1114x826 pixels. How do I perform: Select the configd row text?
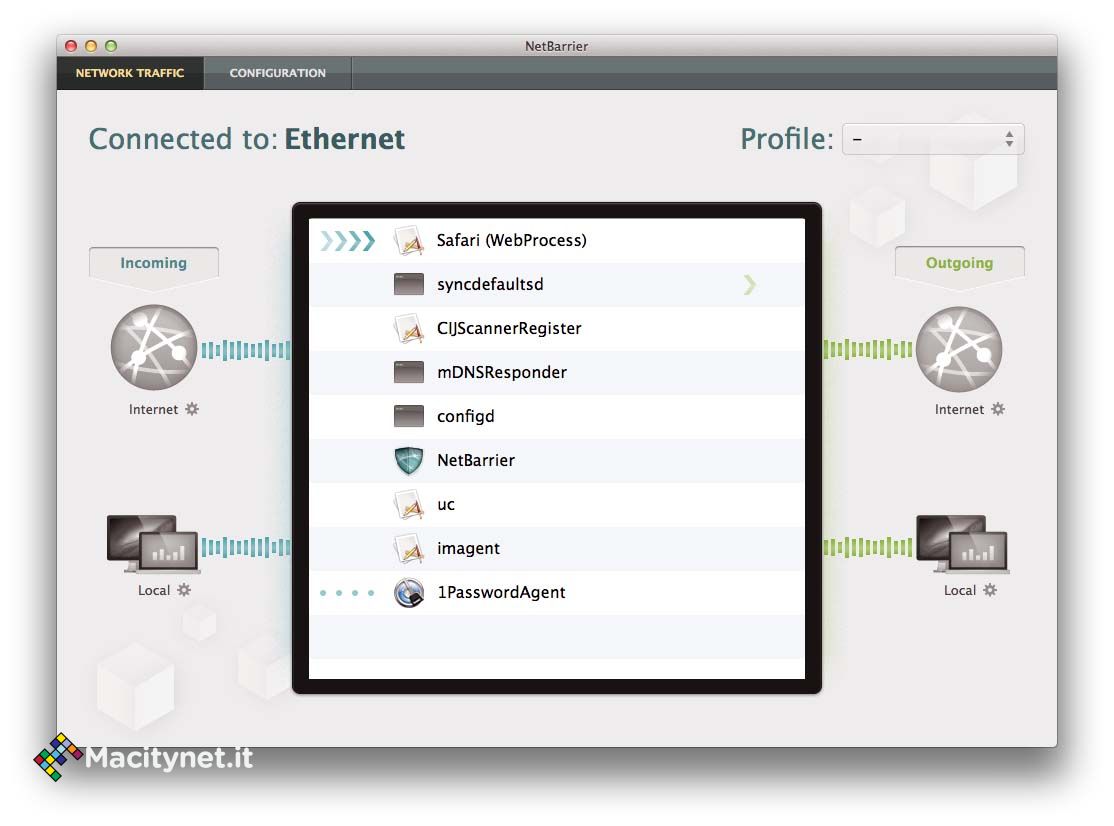coord(465,416)
